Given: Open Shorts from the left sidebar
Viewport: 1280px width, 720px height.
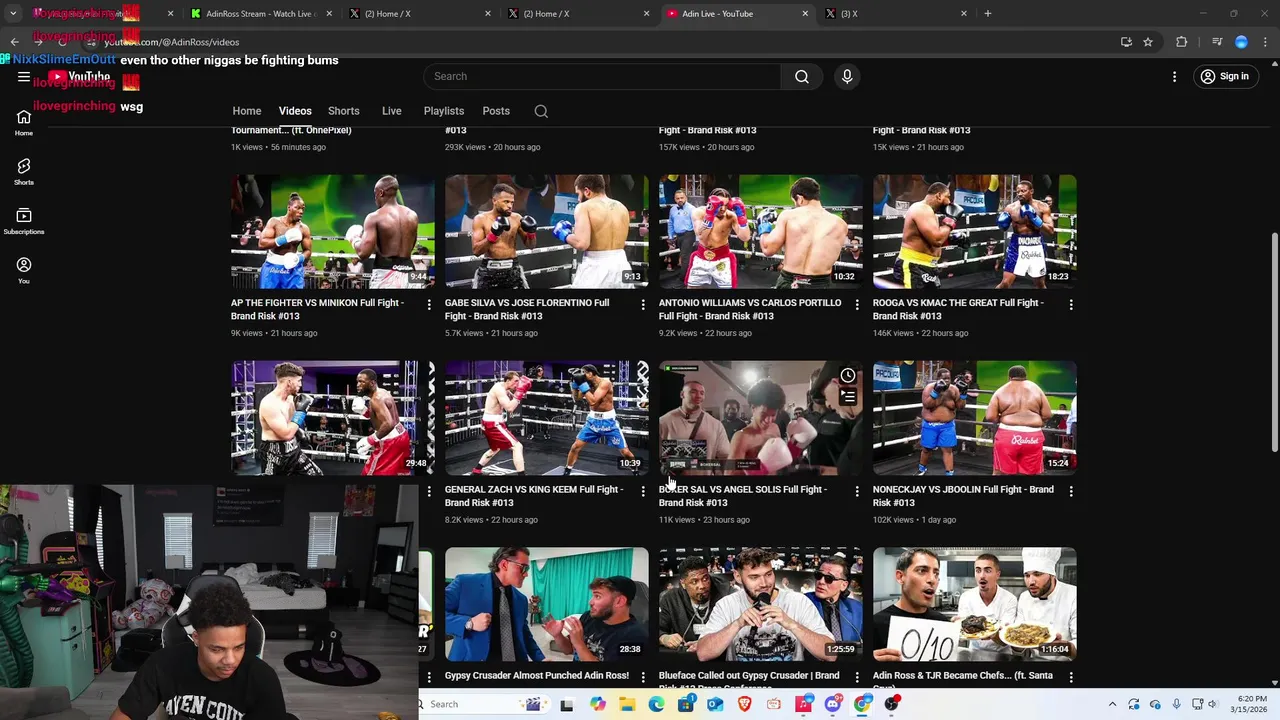Looking at the screenshot, I should tap(24, 172).
